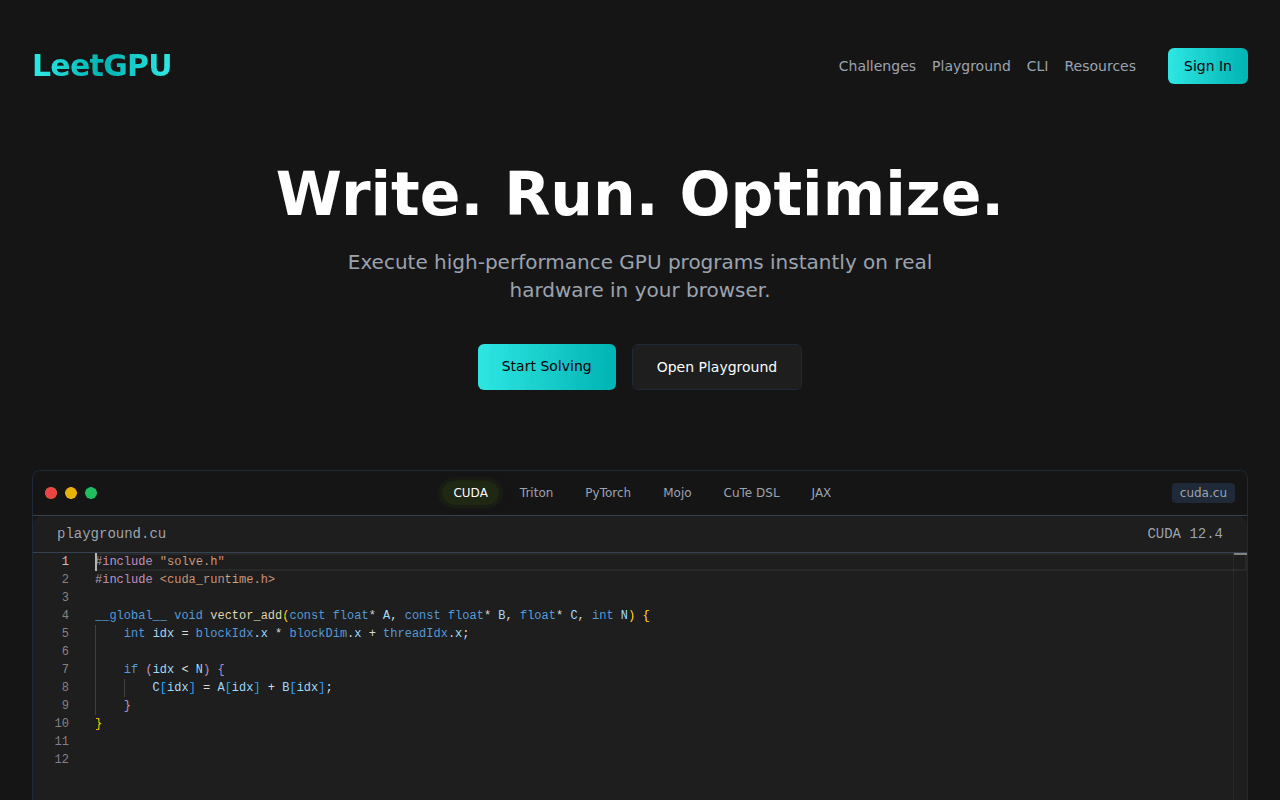1280x800 pixels.
Task: Switch to the JAX tab
Action: (x=821, y=493)
